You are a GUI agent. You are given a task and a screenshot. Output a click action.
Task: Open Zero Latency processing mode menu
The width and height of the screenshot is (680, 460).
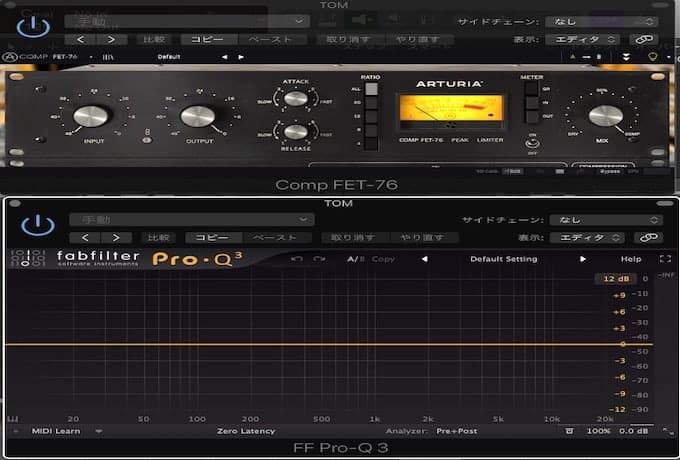[x=246, y=431]
